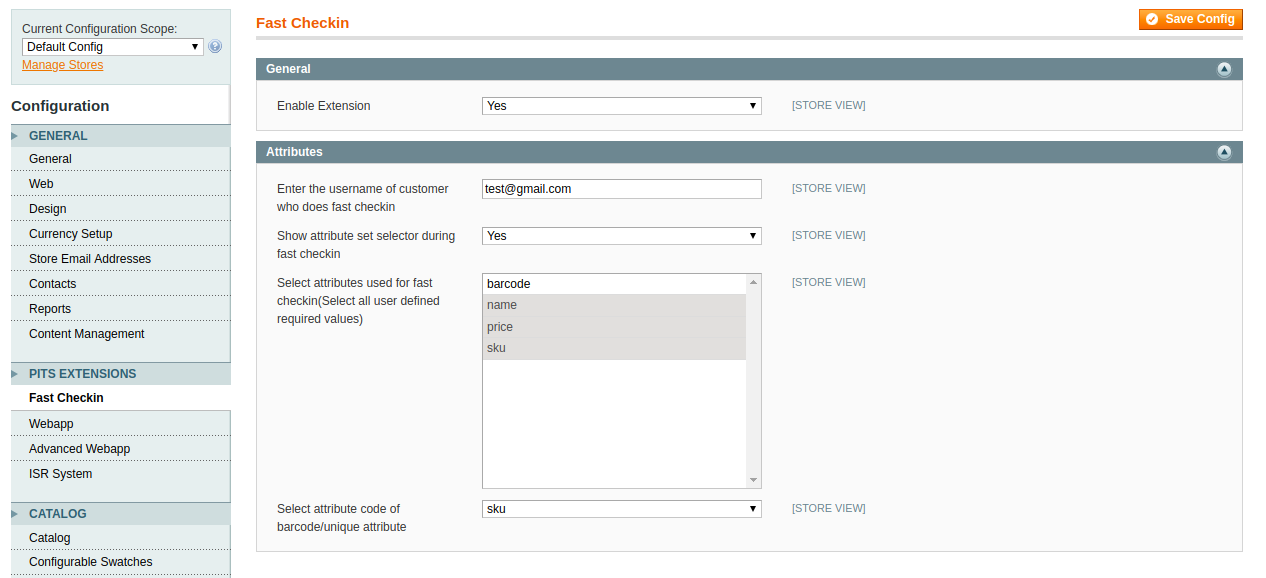
Task: Open the ISR System configuration tab
Action: (x=60, y=474)
